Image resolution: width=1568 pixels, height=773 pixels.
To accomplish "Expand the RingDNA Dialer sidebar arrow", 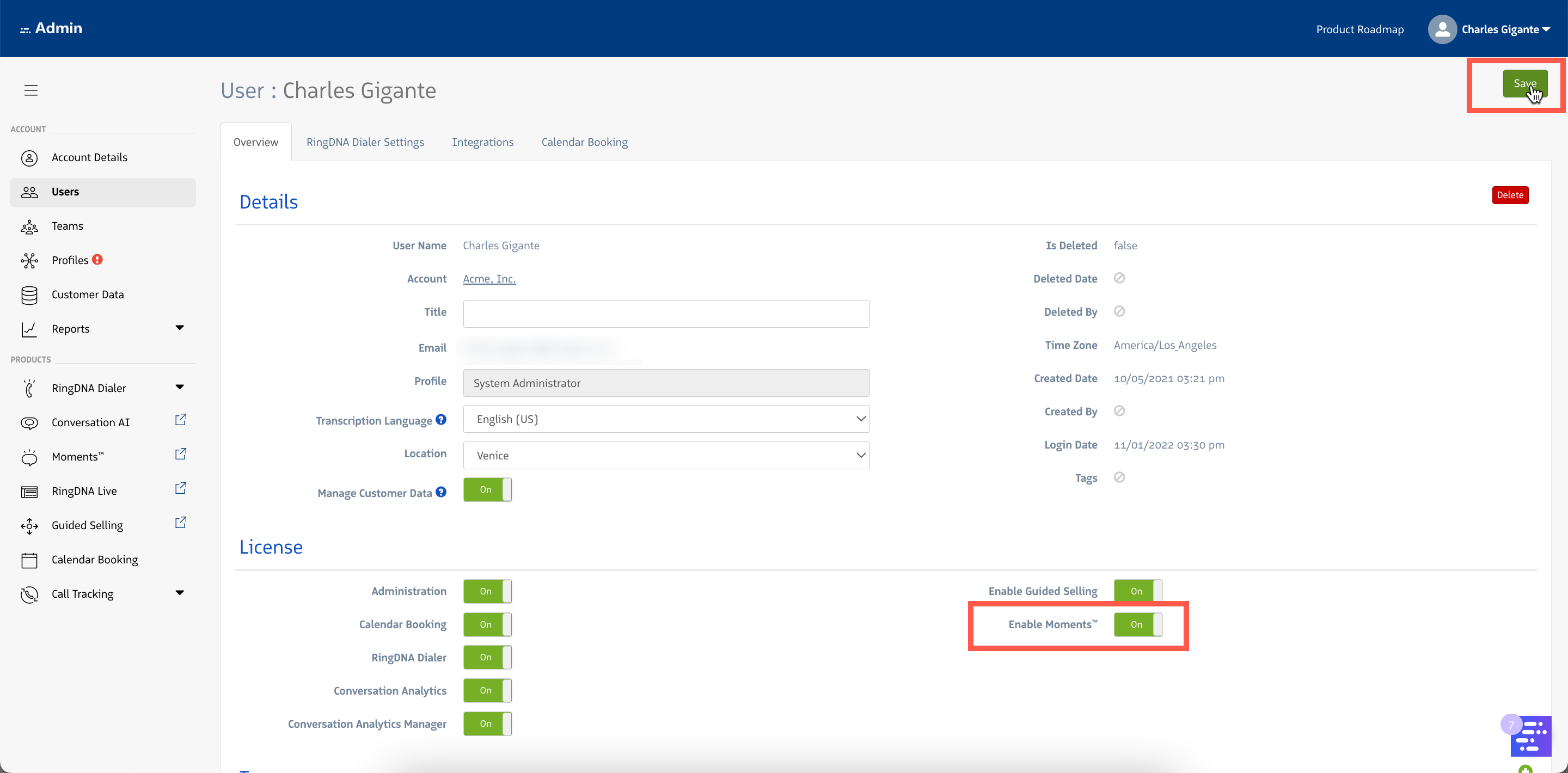I will tap(180, 387).
